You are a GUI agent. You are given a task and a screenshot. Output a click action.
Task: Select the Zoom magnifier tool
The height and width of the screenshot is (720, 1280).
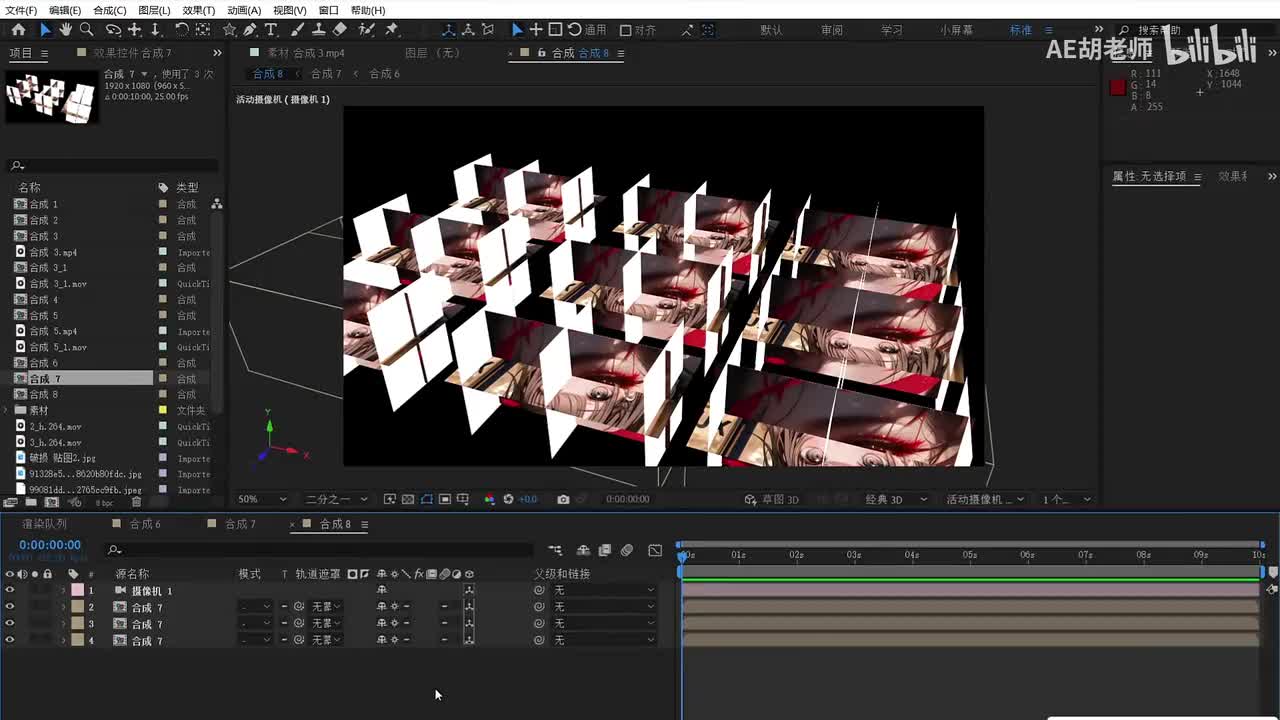(x=86, y=30)
